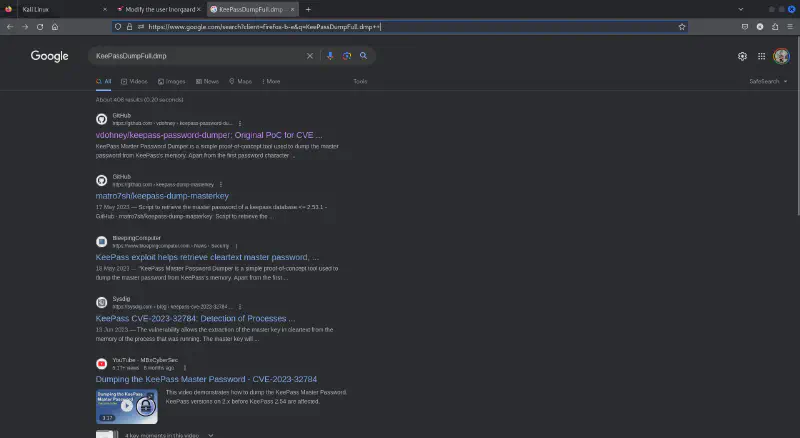
Task: Open the SafeSearch dropdown
Action: [765, 81]
